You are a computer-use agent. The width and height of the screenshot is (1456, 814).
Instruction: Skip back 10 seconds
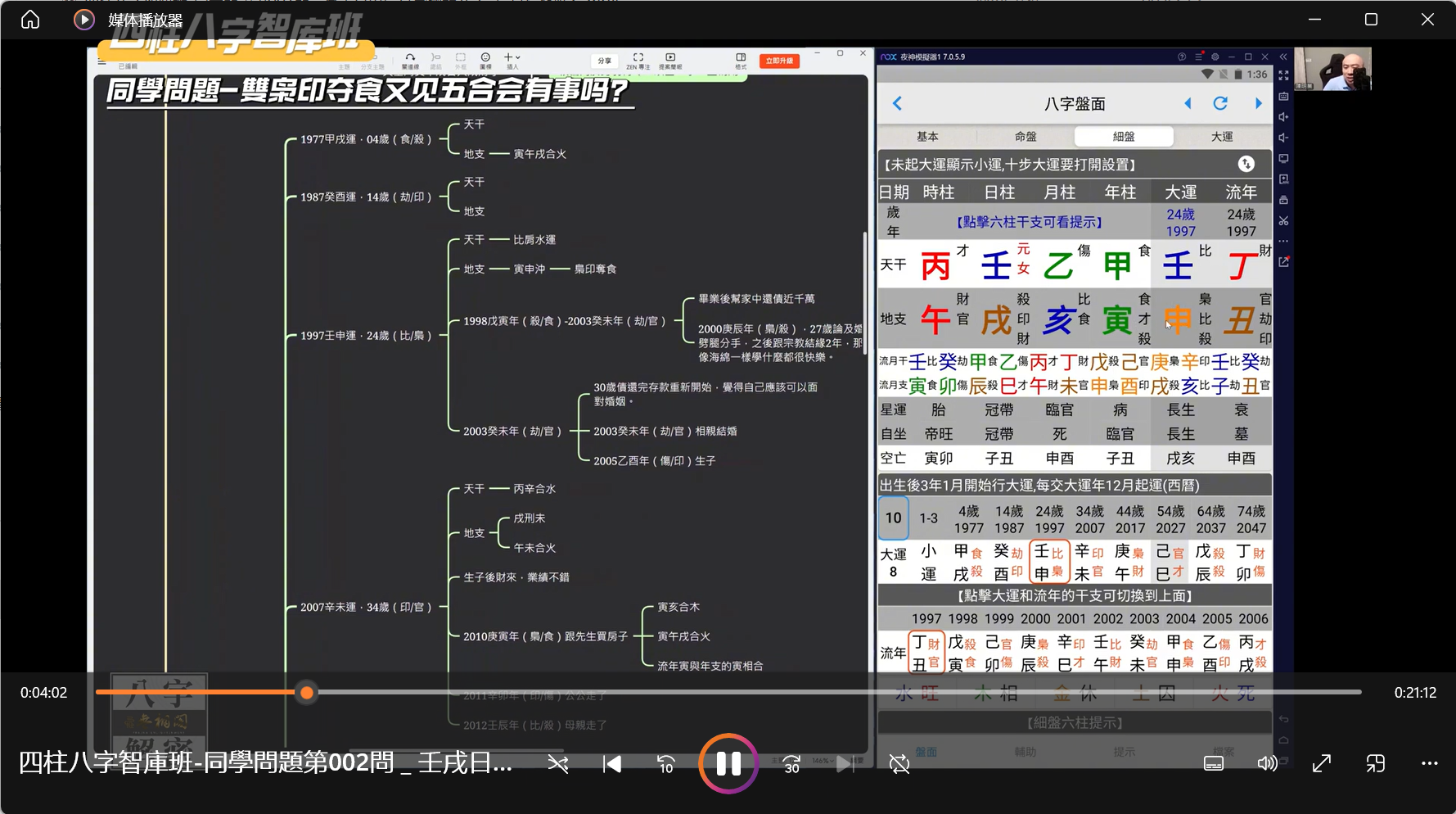pyautogui.click(x=666, y=764)
